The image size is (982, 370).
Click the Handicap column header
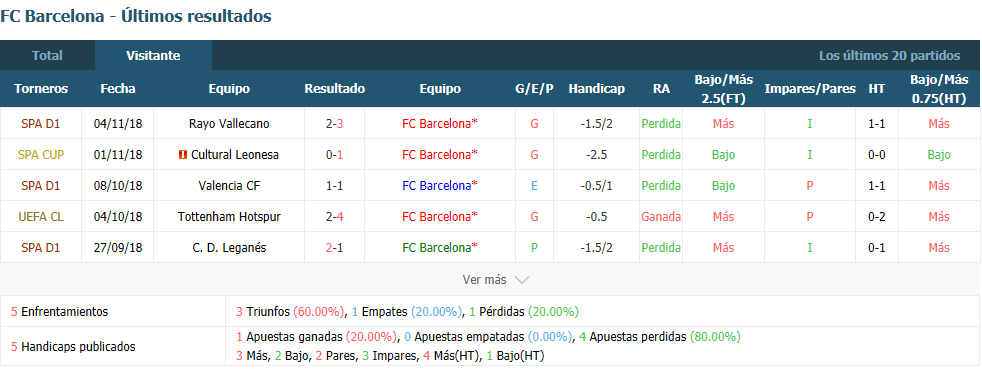pos(596,88)
